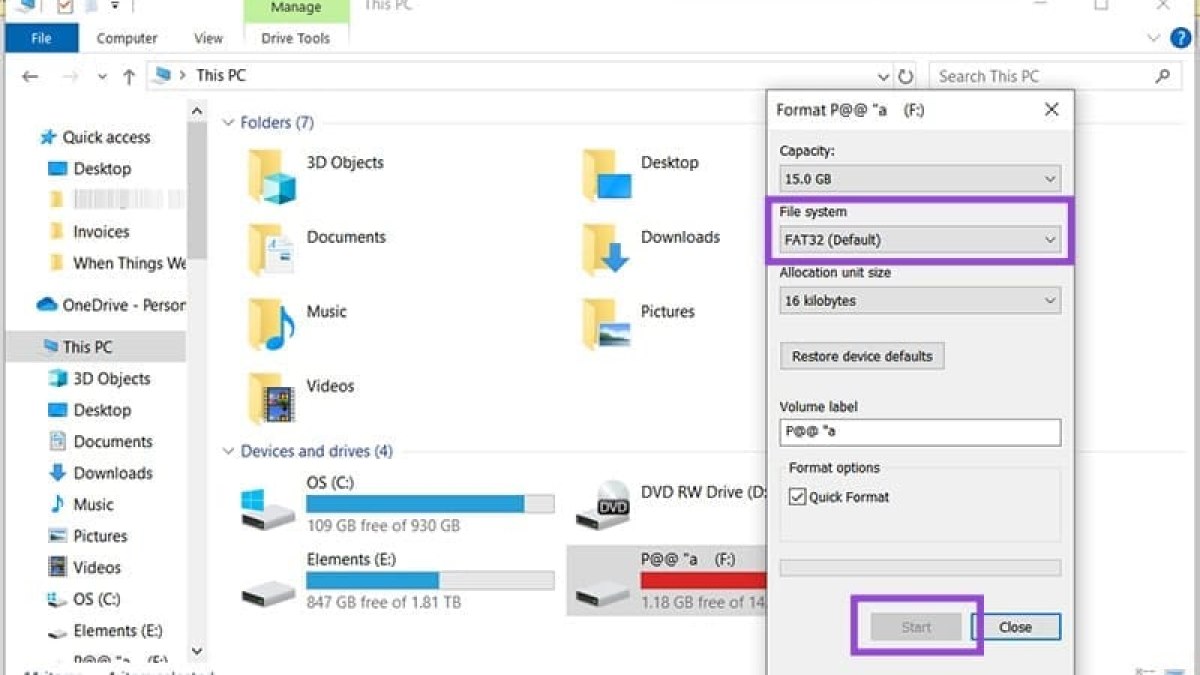Uncheck the Quick Format checkbox

click(x=797, y=497)
